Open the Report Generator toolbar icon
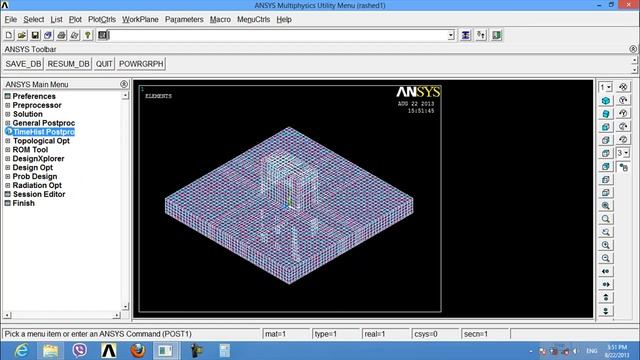 click(74, 35)
